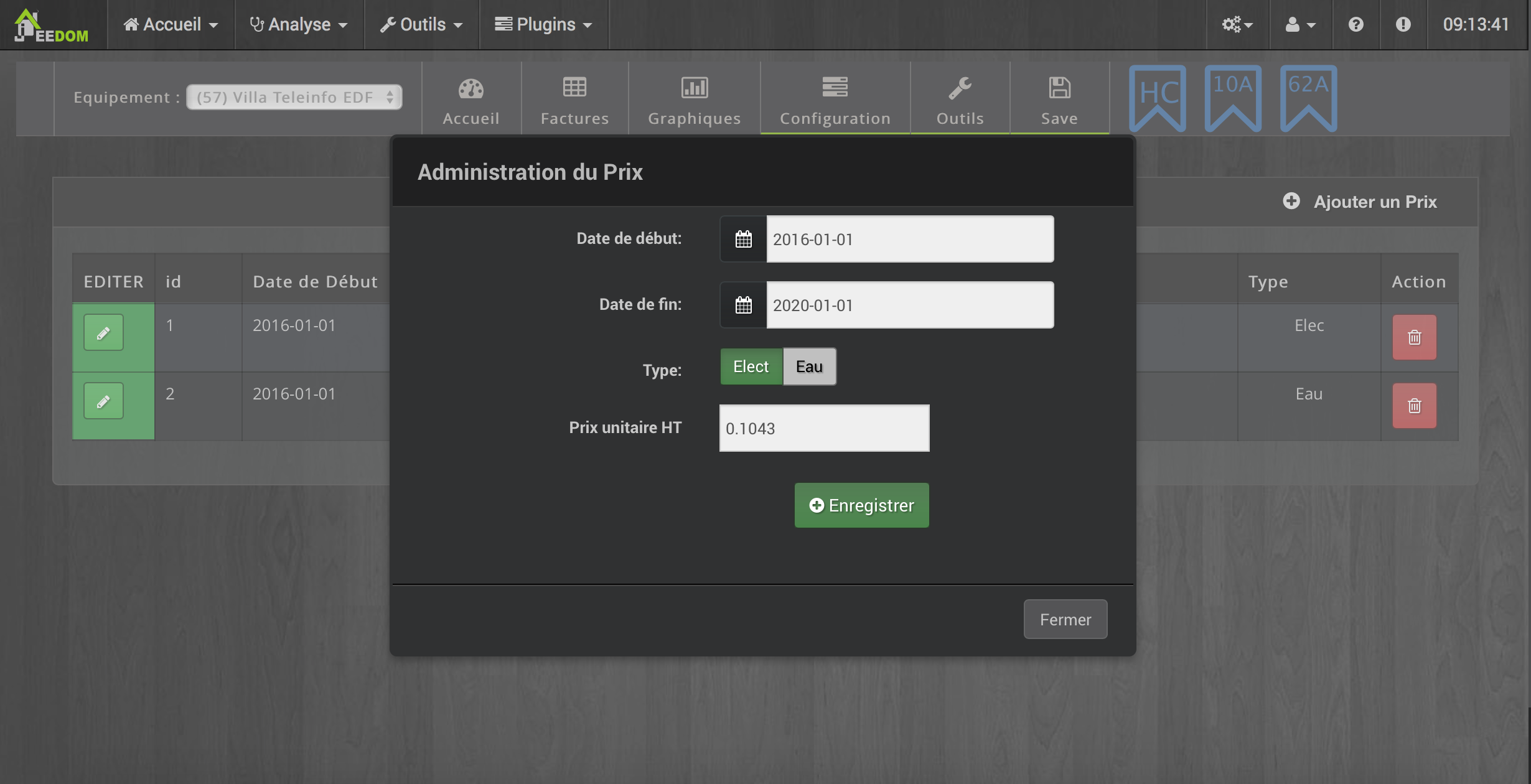Edit price row 2 with pencil button
Screen dimensions: 1531x784
click(x=103, y=401)
